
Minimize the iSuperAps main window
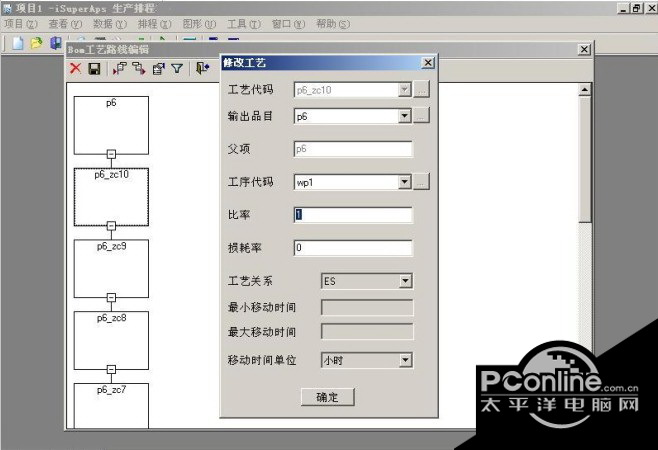623,8
